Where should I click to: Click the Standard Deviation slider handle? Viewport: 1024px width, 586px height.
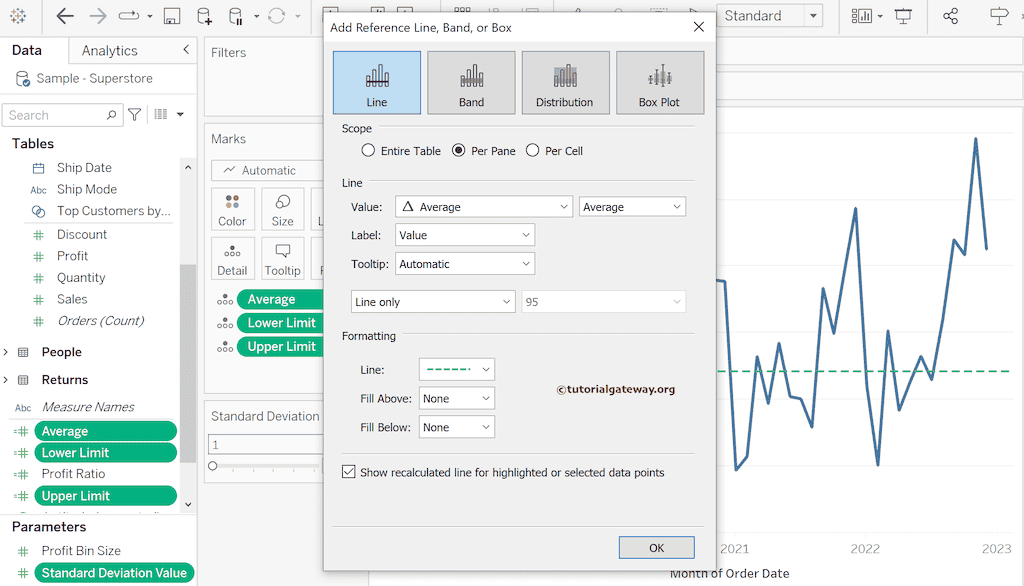213,466
